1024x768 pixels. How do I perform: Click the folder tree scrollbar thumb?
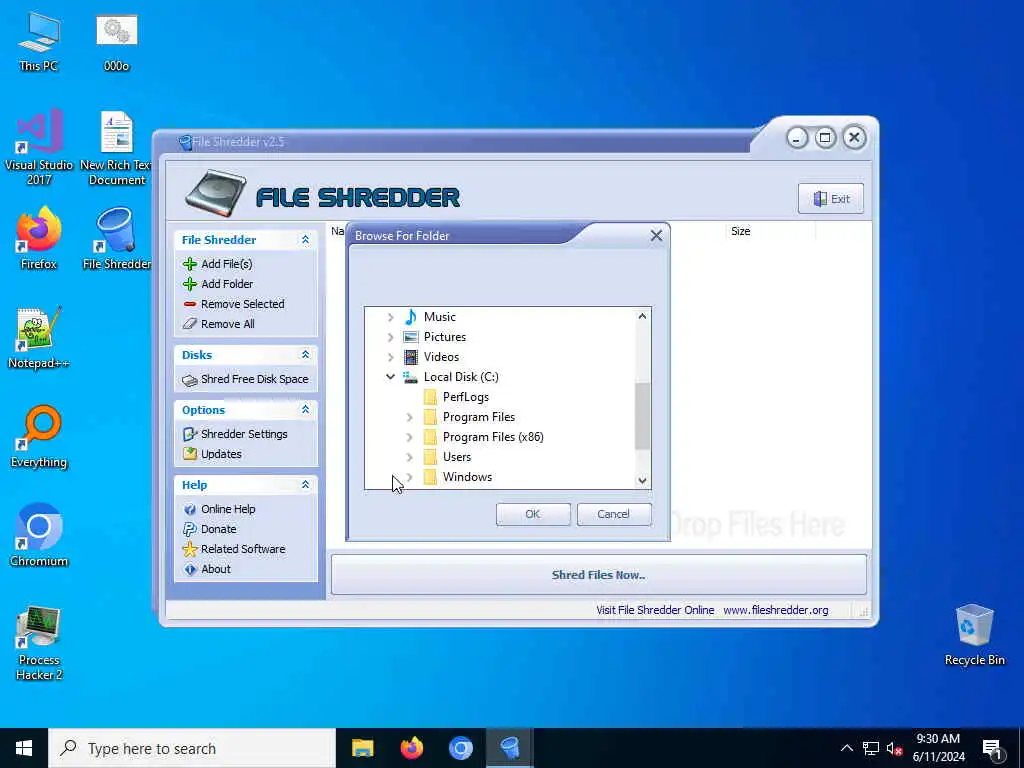(643, 416)
